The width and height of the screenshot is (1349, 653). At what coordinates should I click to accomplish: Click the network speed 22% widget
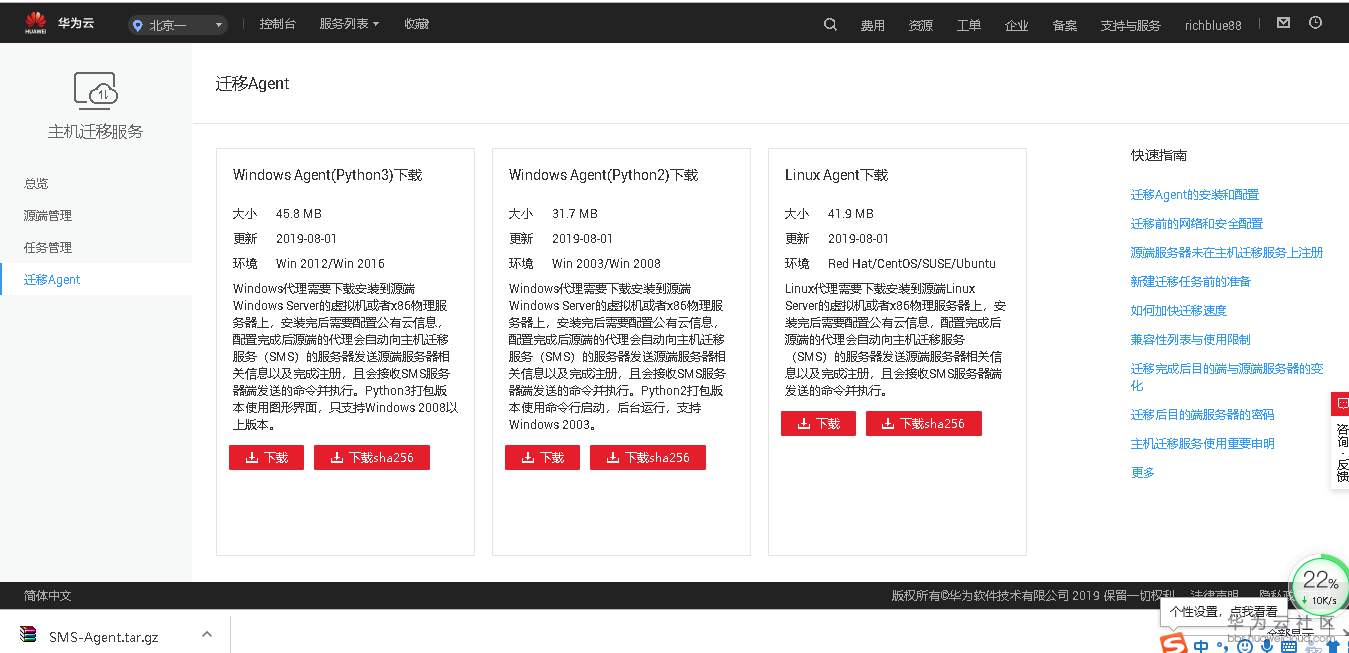pyautogui.click(x=1320, y=586)
